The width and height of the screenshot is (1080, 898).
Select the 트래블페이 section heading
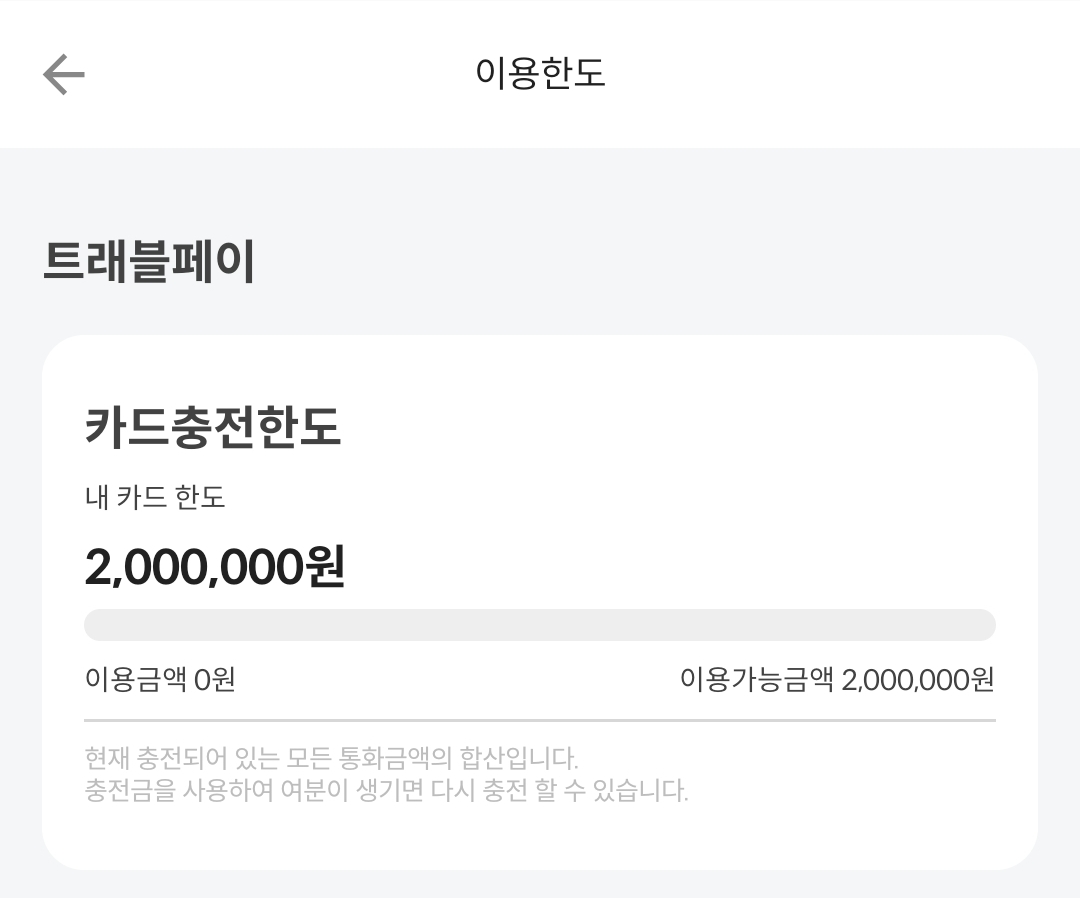tap(149, 261)
